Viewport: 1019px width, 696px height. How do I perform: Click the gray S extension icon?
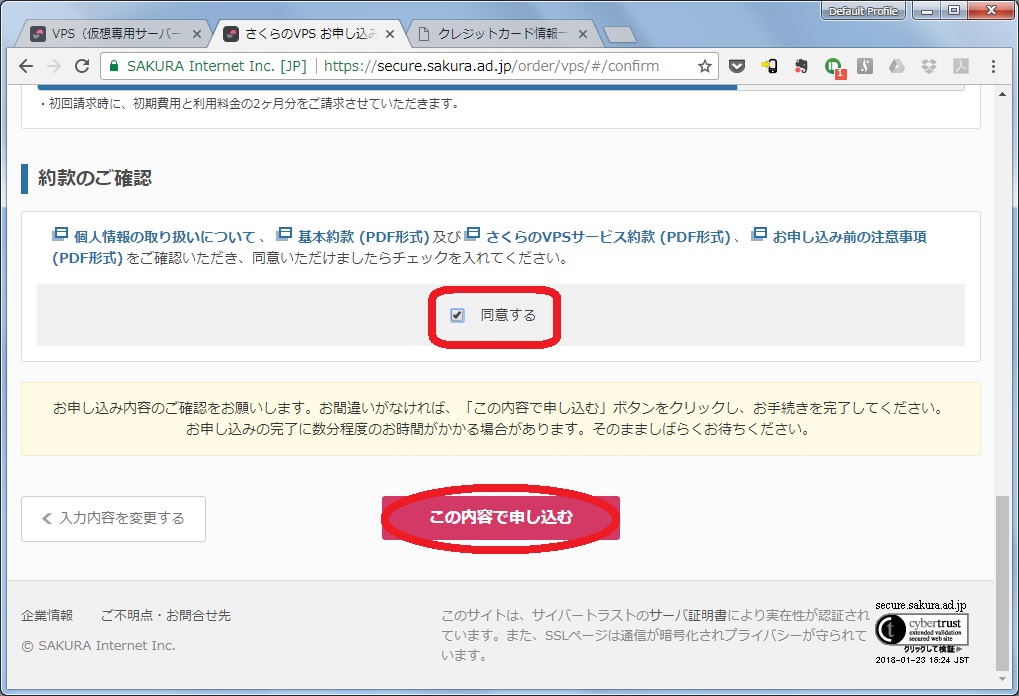coord(864,66)
